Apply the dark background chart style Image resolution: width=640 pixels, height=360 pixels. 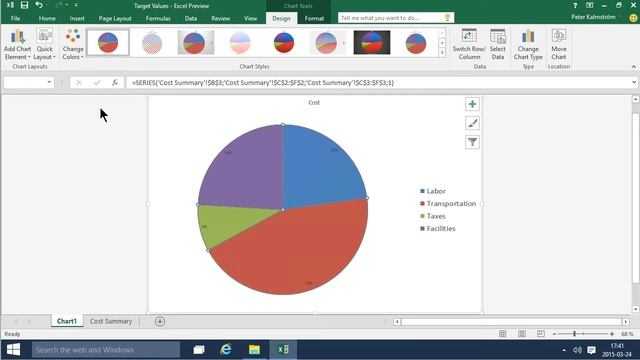pos(372,42)
